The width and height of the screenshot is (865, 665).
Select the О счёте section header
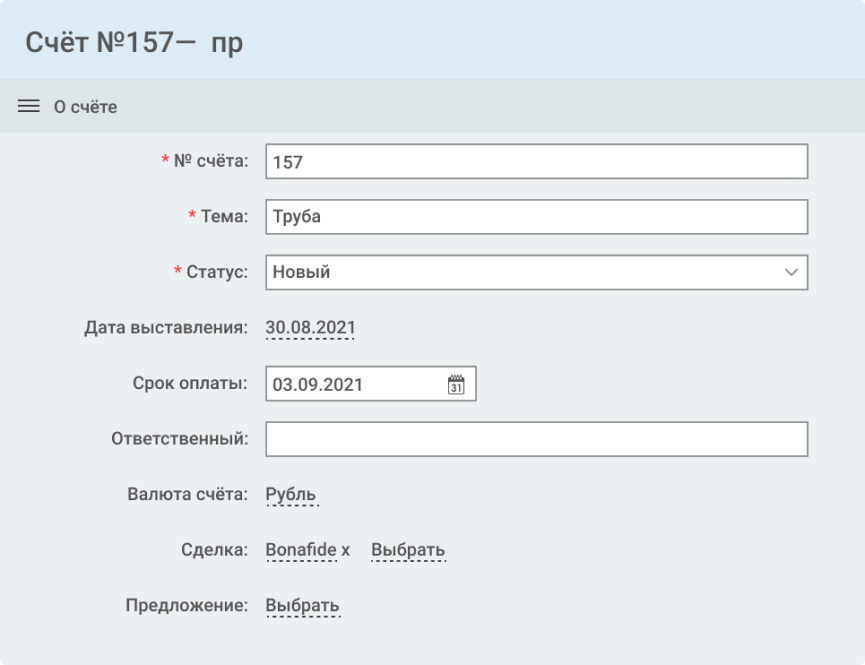pyautogui.click(x=85, y=107)
